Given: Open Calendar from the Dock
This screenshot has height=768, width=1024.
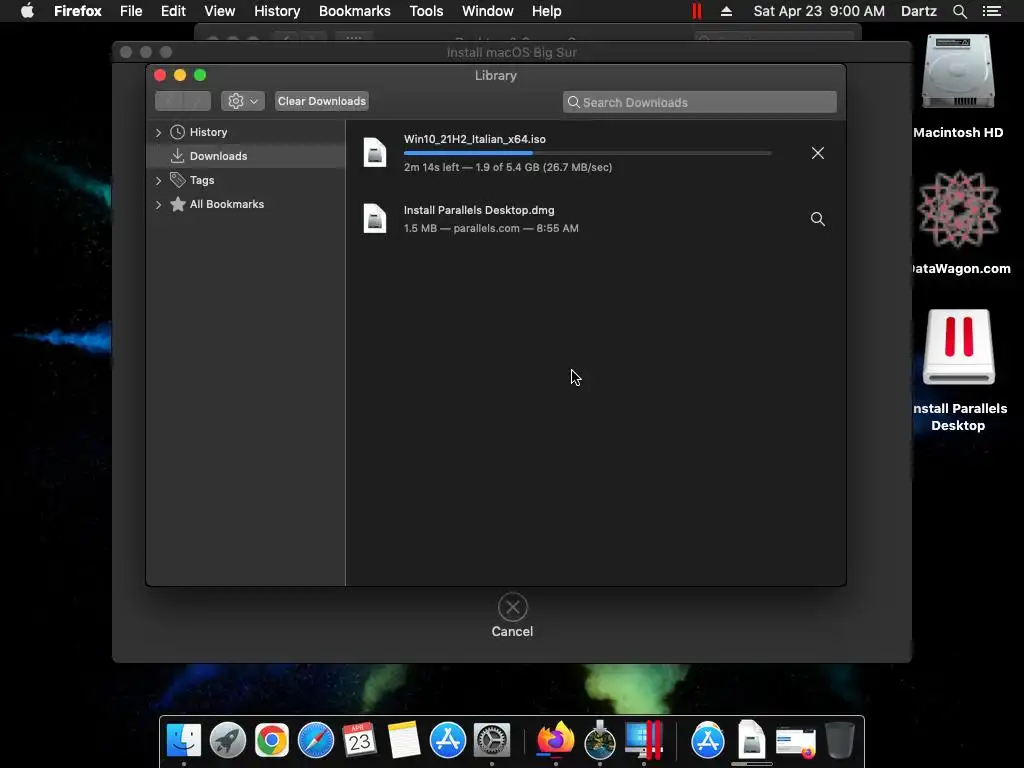Looking at the screenshot, I should [359, 740].
